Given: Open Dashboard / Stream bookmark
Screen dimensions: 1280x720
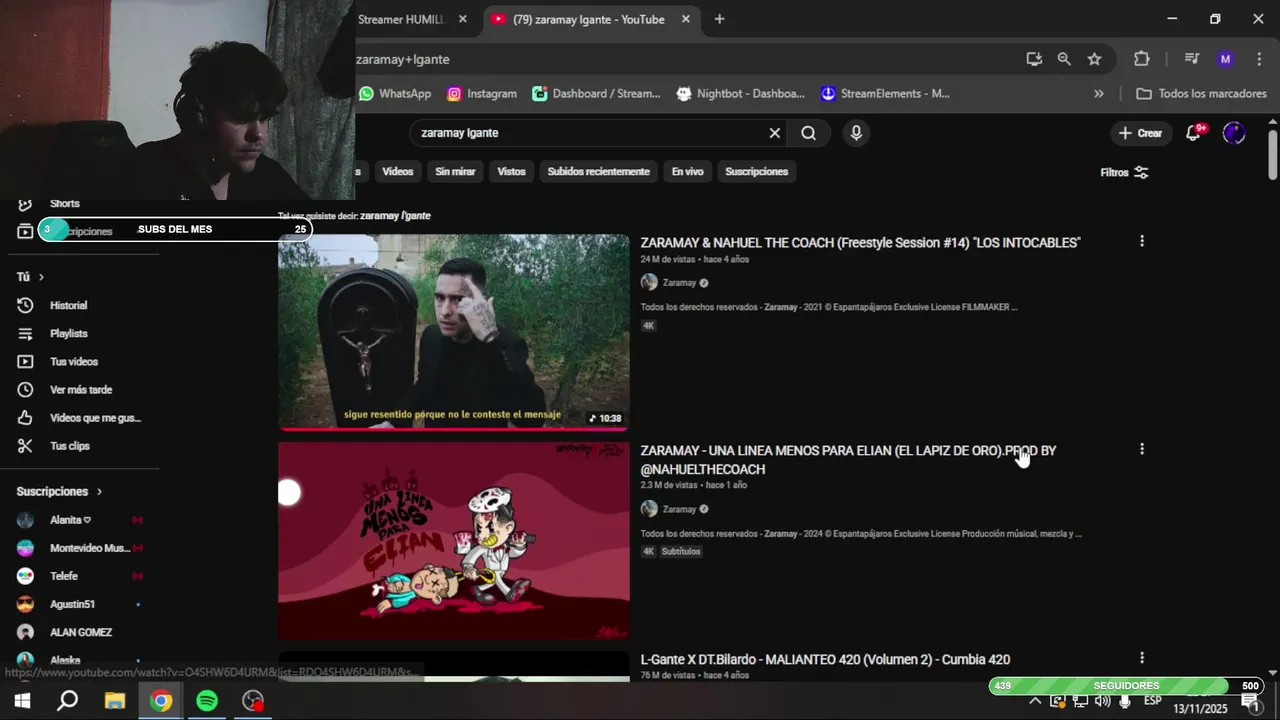Looking at the screenshot, I should 596,94.
